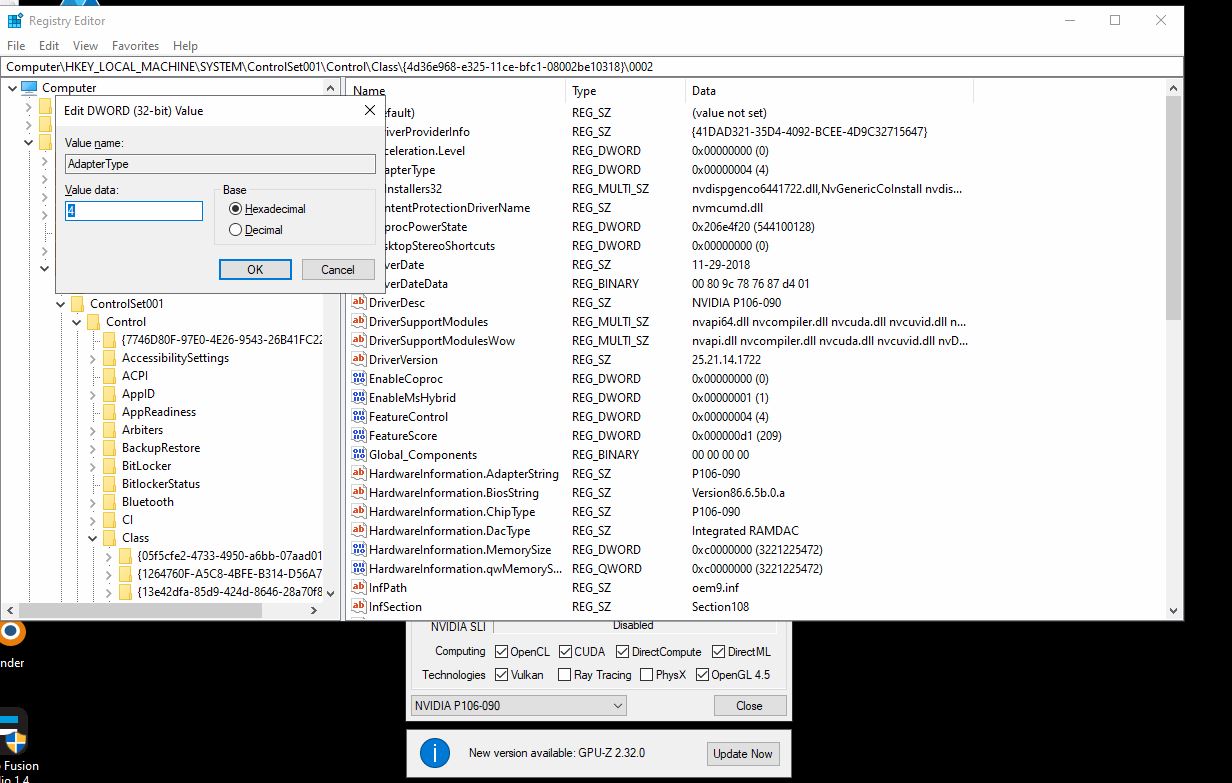This screenshot has height=783, width=1232.
Task: Toggle the Vulkan checkbox in GPU-Z
Action: (501, 675)
